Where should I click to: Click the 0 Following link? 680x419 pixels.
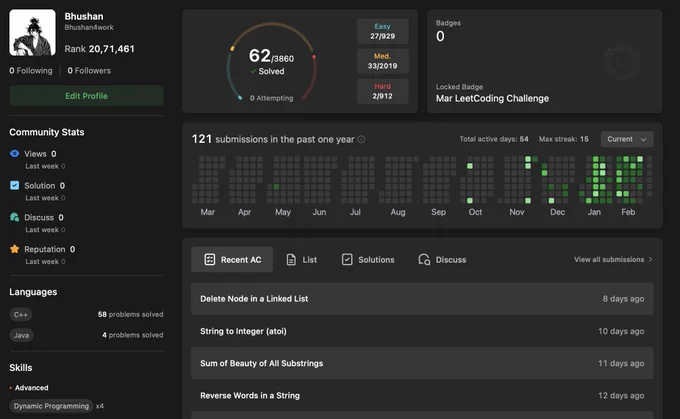point(31,71)
